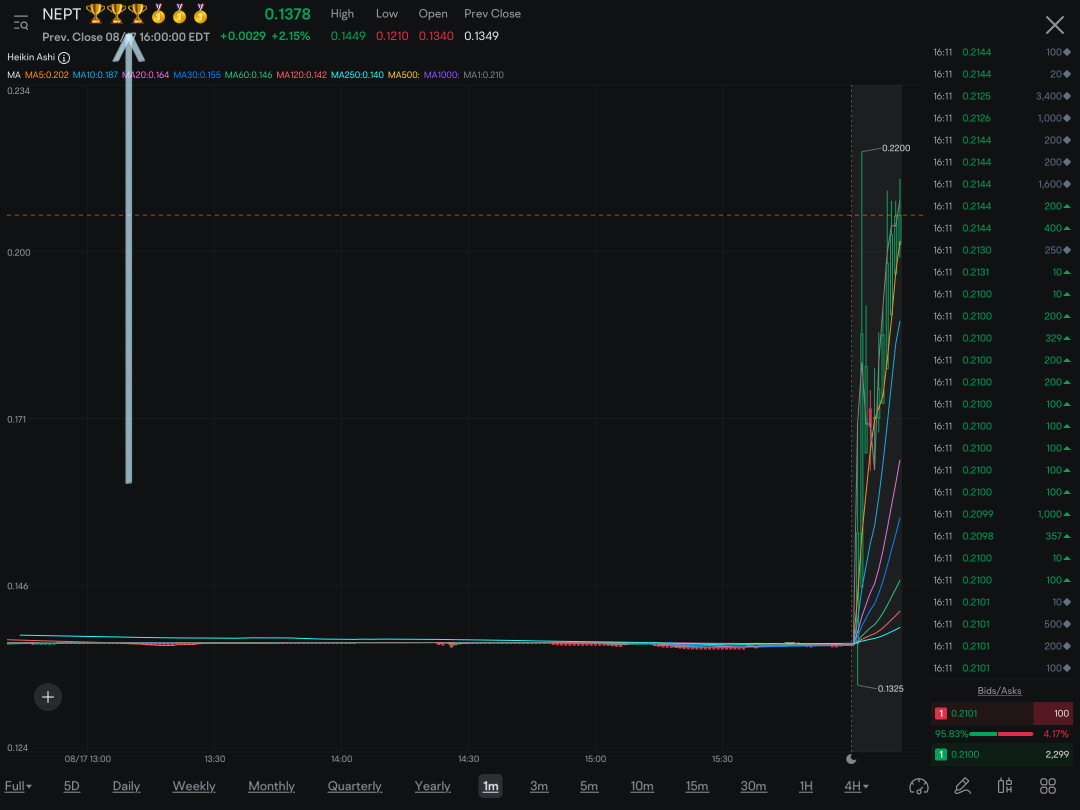Select the MA120:0.142 indicator label
The height and width of the screenshot is (810, 1080).
pyautogui.click(x=302, y=75)
